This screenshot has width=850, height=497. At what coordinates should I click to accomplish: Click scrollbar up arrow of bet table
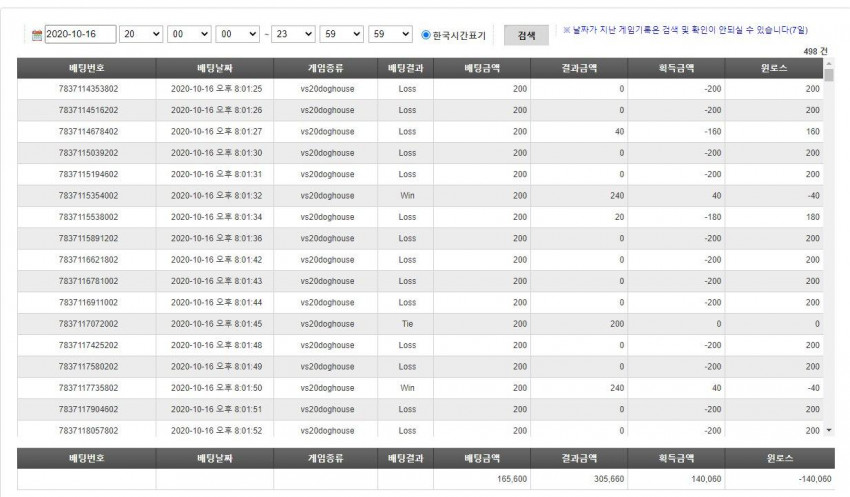coord(828,63)
